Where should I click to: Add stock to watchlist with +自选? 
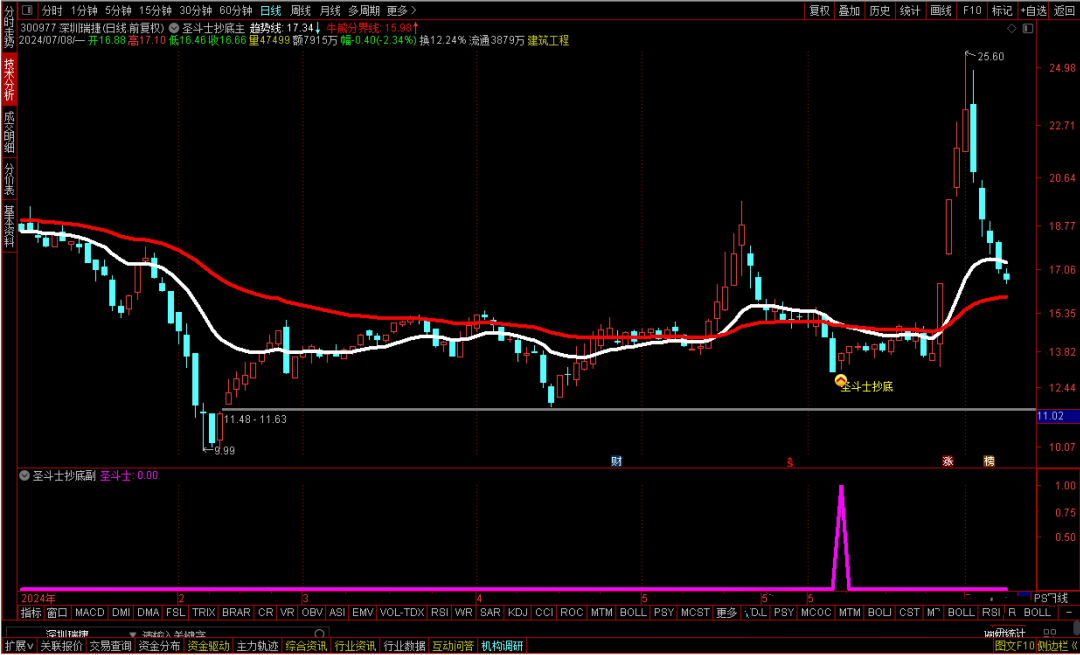1033,10
